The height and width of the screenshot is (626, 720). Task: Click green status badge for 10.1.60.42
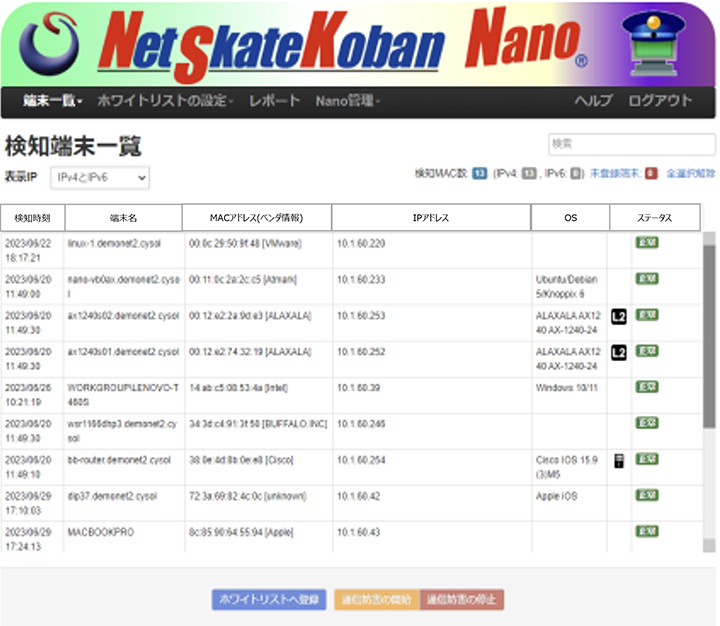[647, 495]
